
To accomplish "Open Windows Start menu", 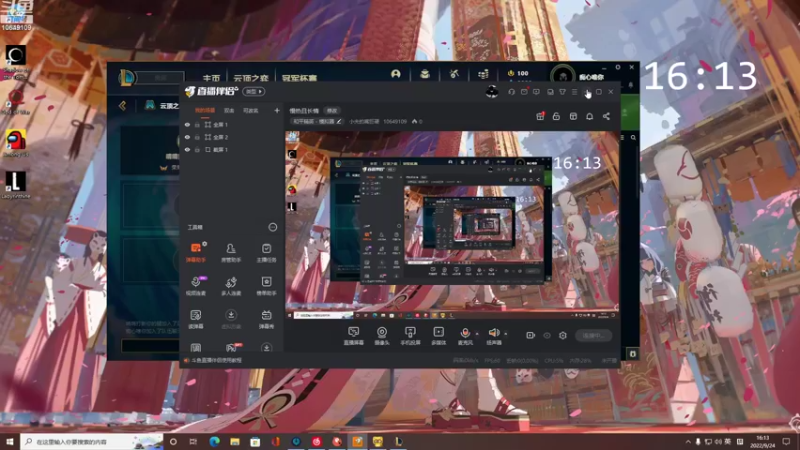I will [9, 441].
